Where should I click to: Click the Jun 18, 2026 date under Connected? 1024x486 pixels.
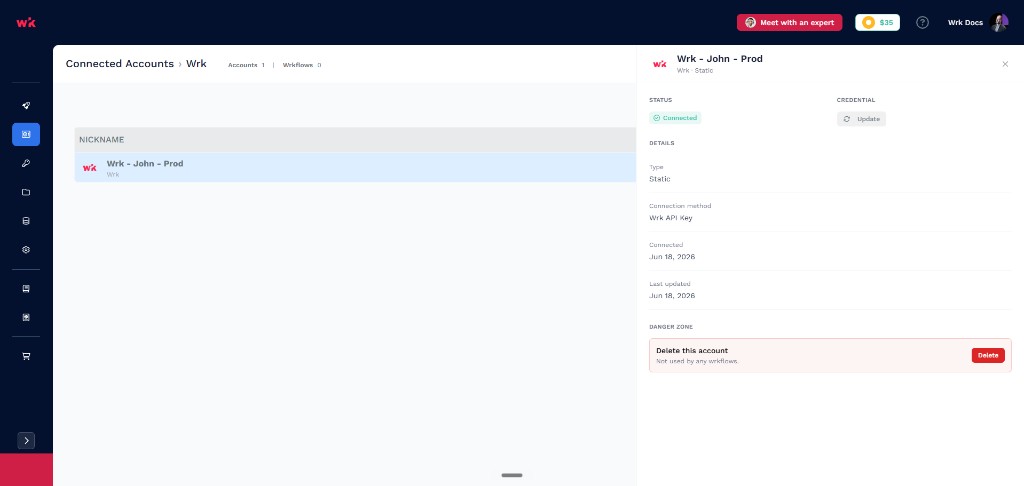(672, 257)
